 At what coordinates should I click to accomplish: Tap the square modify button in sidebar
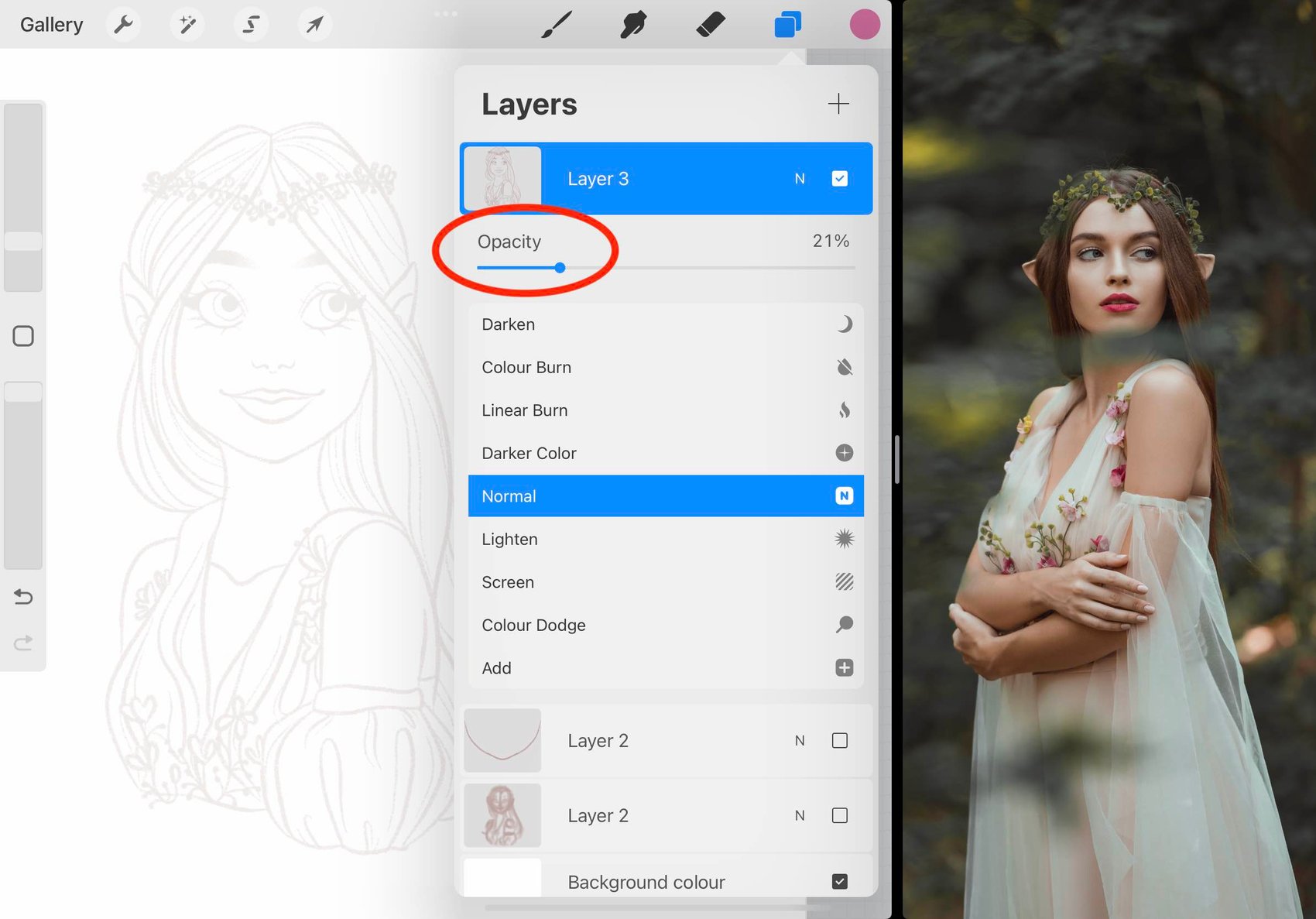point(23,336)
